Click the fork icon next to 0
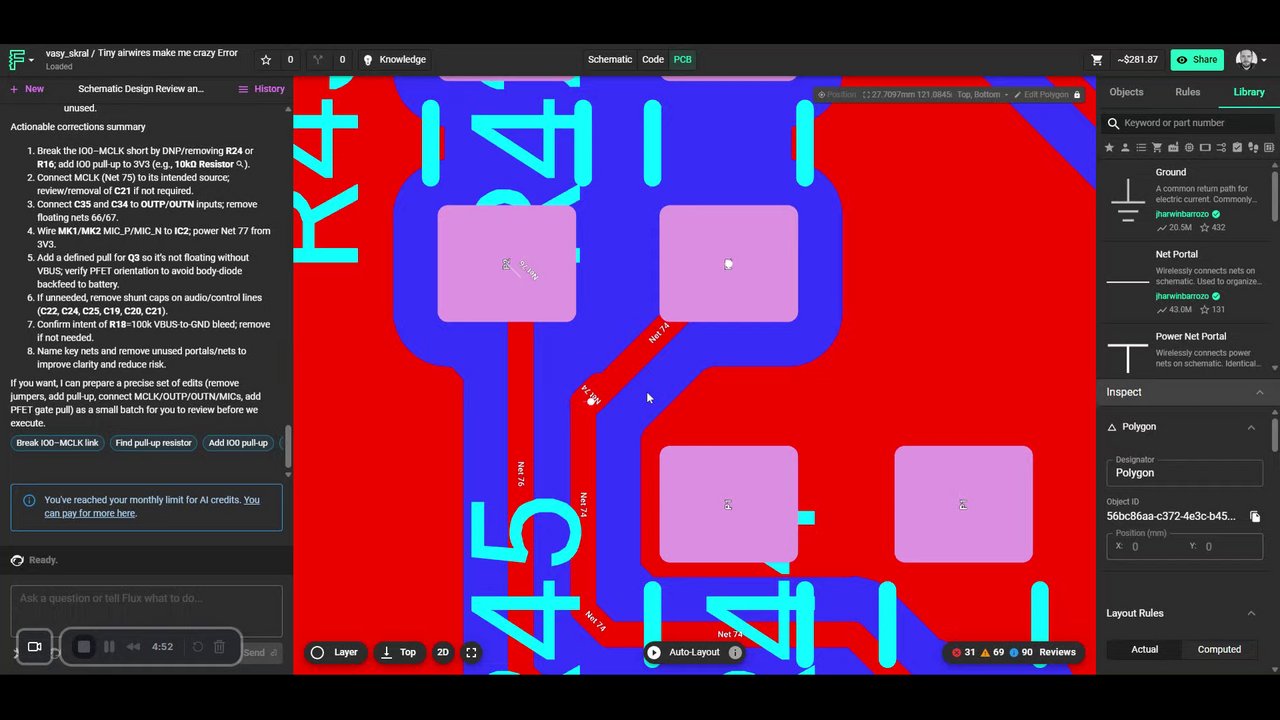The image size is (1280, 720). click(318, 60)
